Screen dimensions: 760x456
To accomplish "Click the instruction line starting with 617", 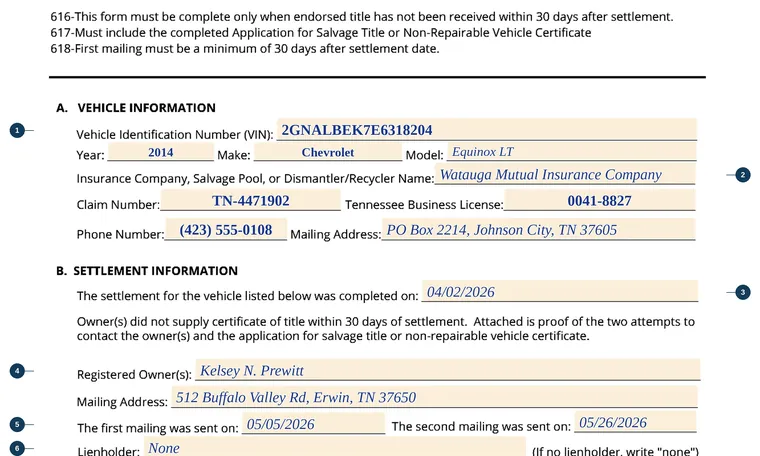I will click(x=321, y=33).
